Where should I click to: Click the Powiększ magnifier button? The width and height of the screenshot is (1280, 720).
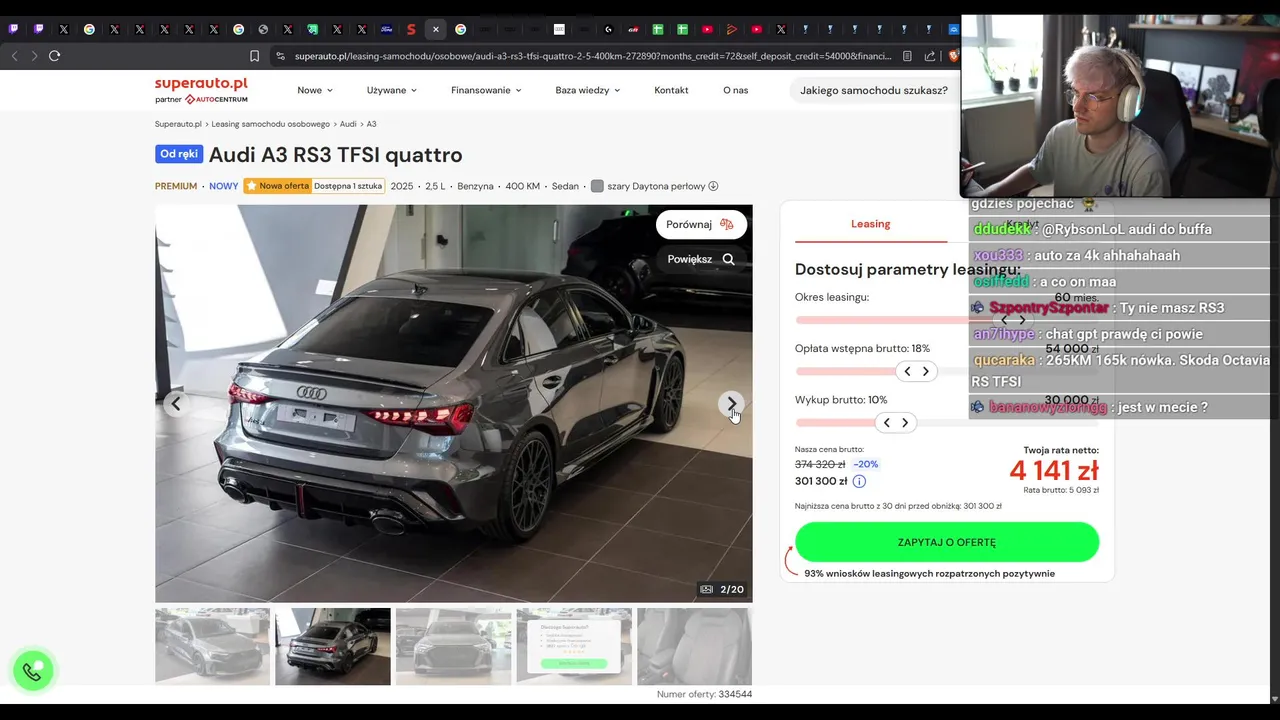tap(701, 259)
